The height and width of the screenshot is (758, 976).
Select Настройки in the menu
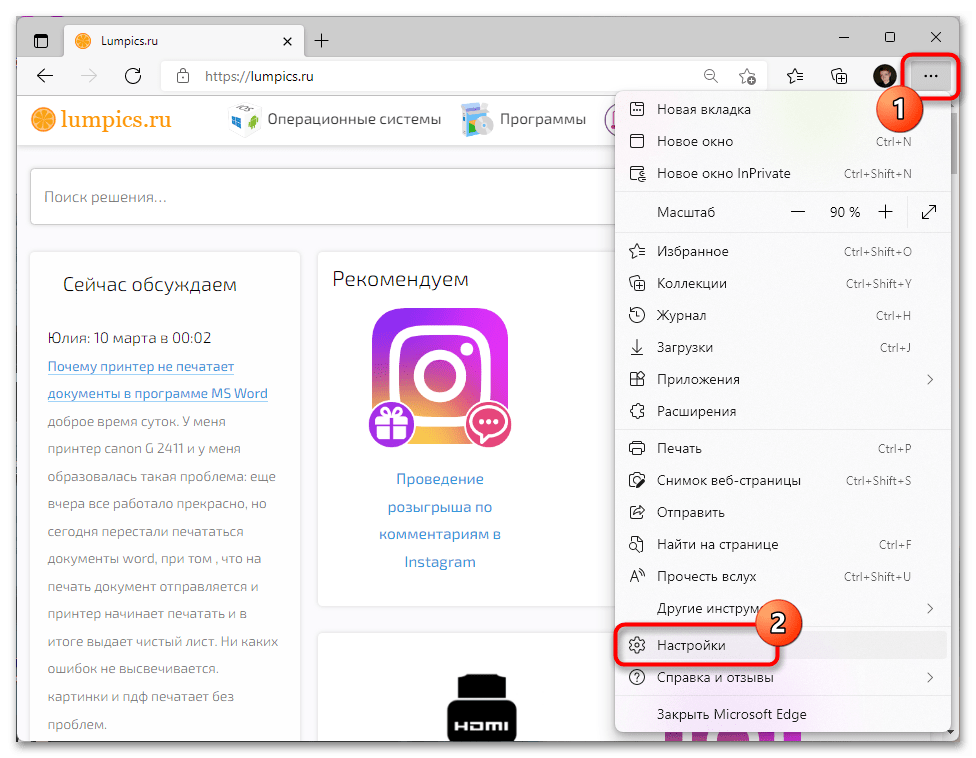pyautogui.click(x=691, y=646)
